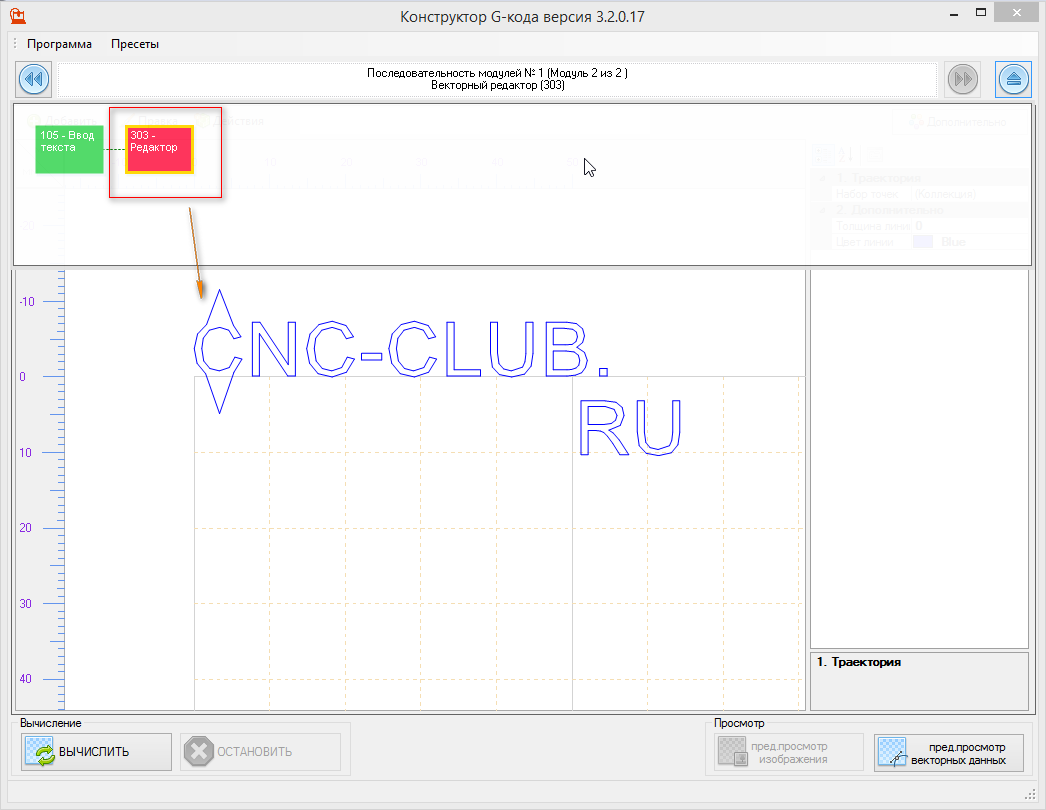Click the RU vector outline on canvas
The width and height of the screenshot is (1046, 810).
(630, 428)
